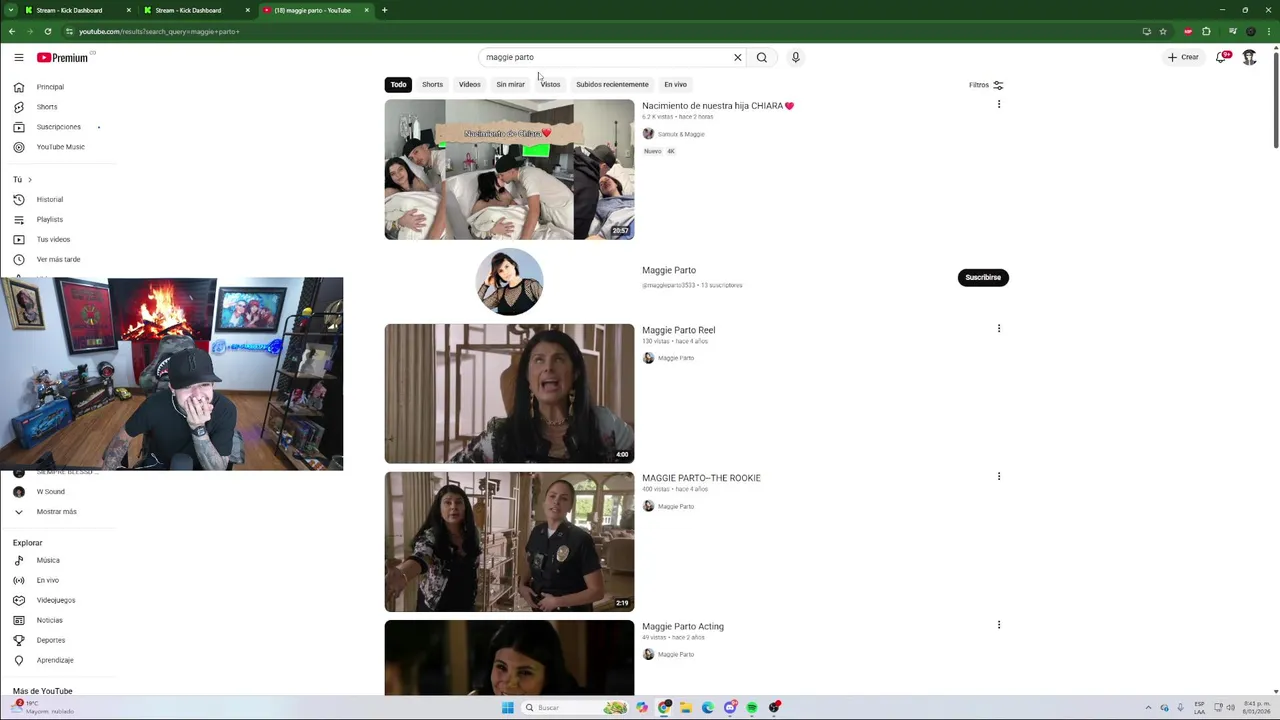Screen dimensions: 1280x720
Task: Clear the search box with the X
Action: (738, 57)
